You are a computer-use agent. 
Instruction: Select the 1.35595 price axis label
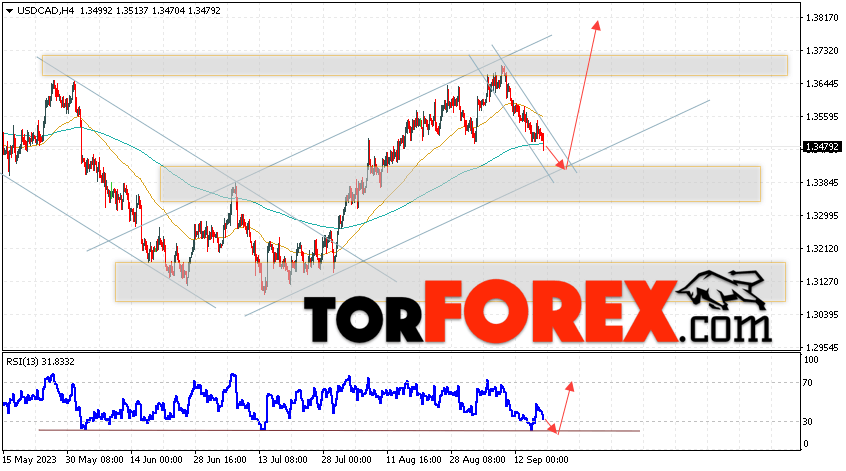(822, 117)
